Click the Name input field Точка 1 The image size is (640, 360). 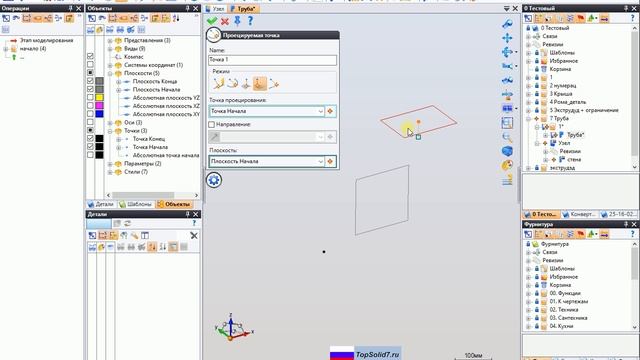pyautogui.click(x=273, y=60)
